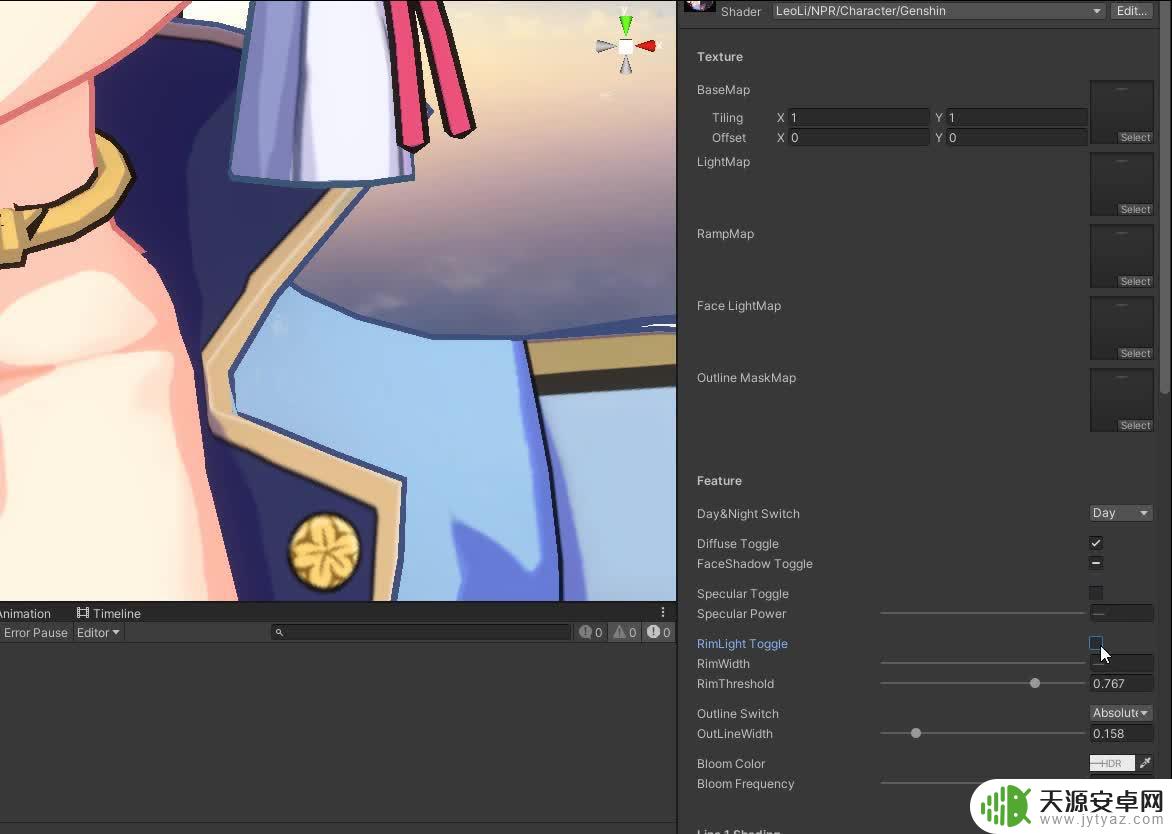The height and width of the screenshot is (834, 1172).
Task: Click the Bloom Color eyedropper icon
Action: [1146, 763]
